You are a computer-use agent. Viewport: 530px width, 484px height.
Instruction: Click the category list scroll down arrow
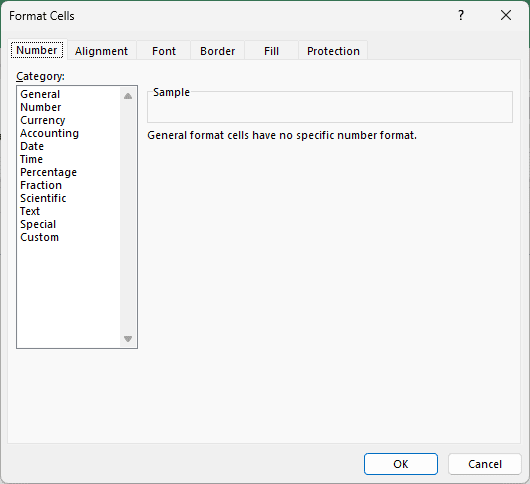tap(128, 339)
